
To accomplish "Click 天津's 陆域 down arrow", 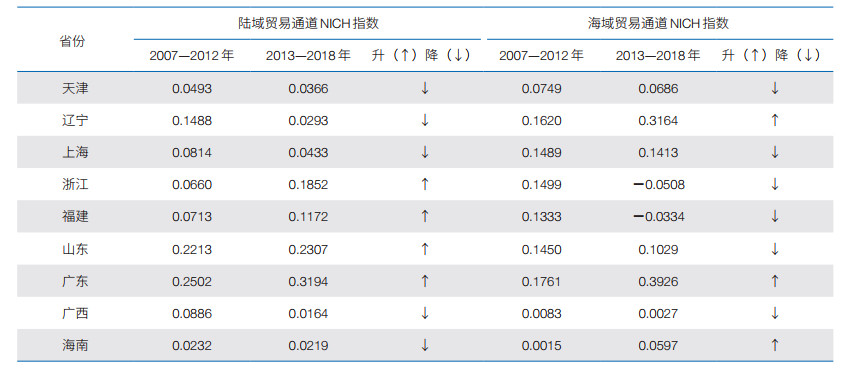I will coord(425,88).
